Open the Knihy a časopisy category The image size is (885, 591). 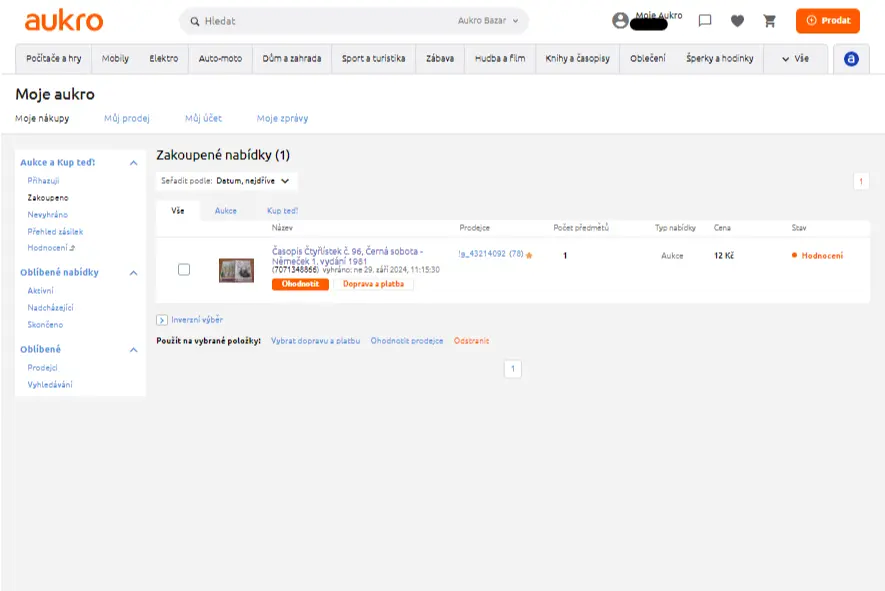point(577,59)
